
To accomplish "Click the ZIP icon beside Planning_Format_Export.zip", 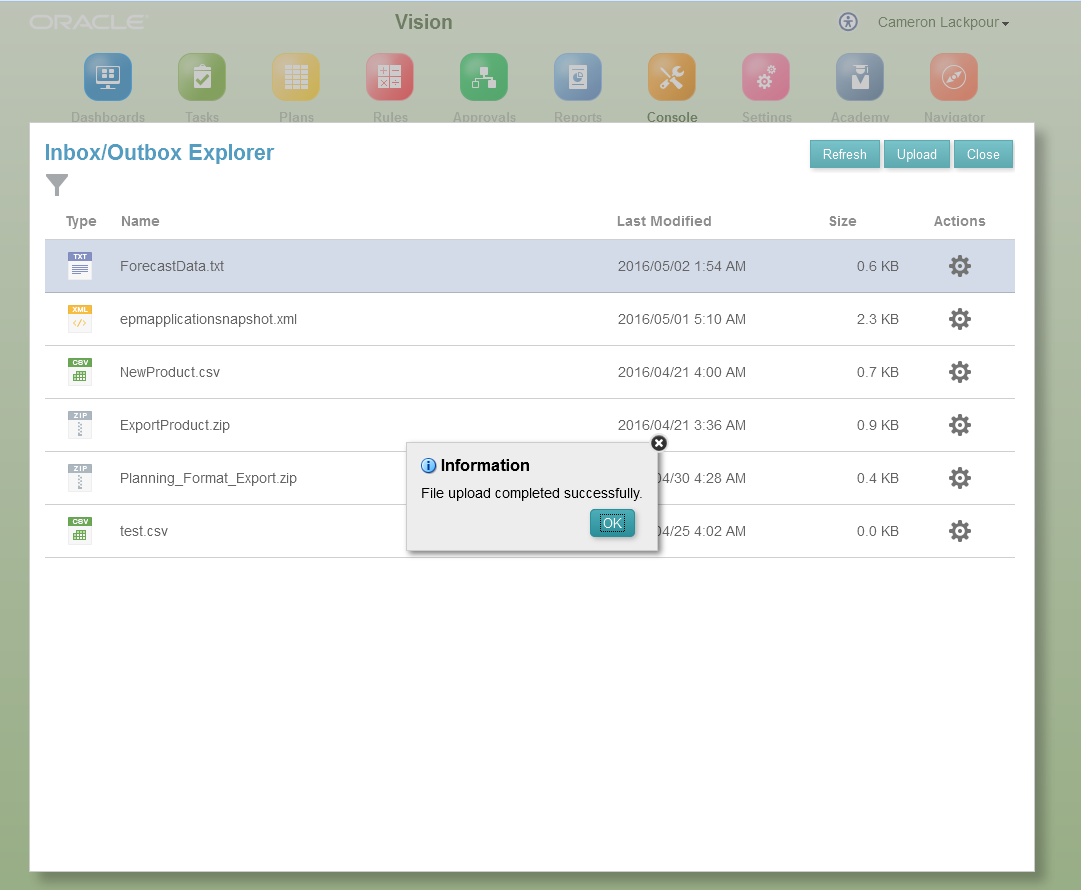I will (80, 478).
